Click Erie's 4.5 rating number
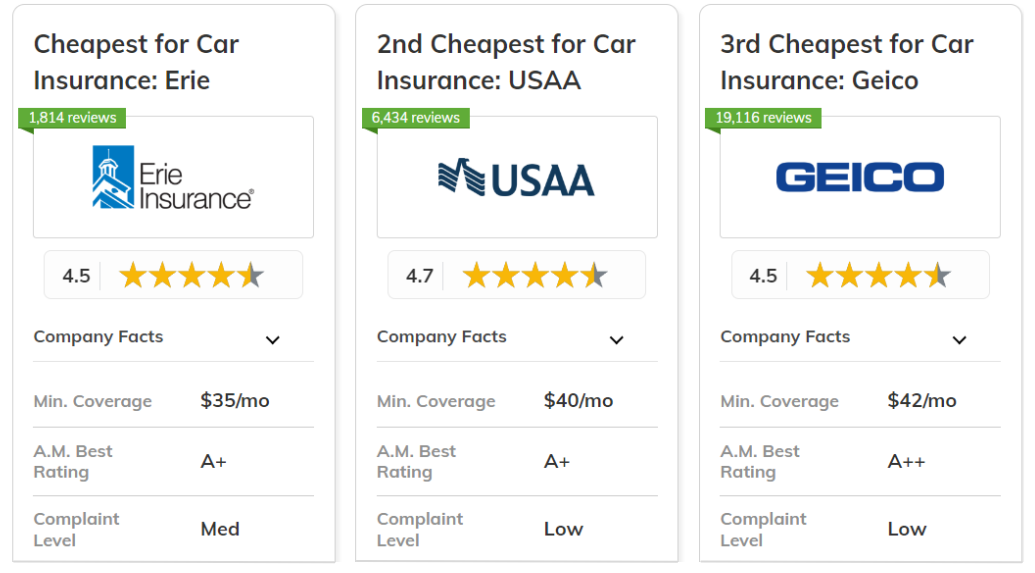The height and width of the screenshot is (573, 1035). click(76, 276)
